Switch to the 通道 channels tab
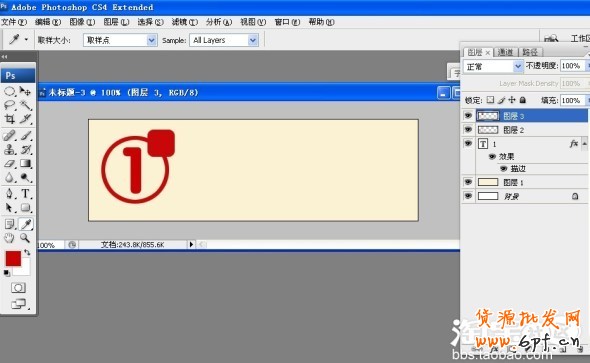The width and height of the screenshot is (590, 363). pos(505,52)
